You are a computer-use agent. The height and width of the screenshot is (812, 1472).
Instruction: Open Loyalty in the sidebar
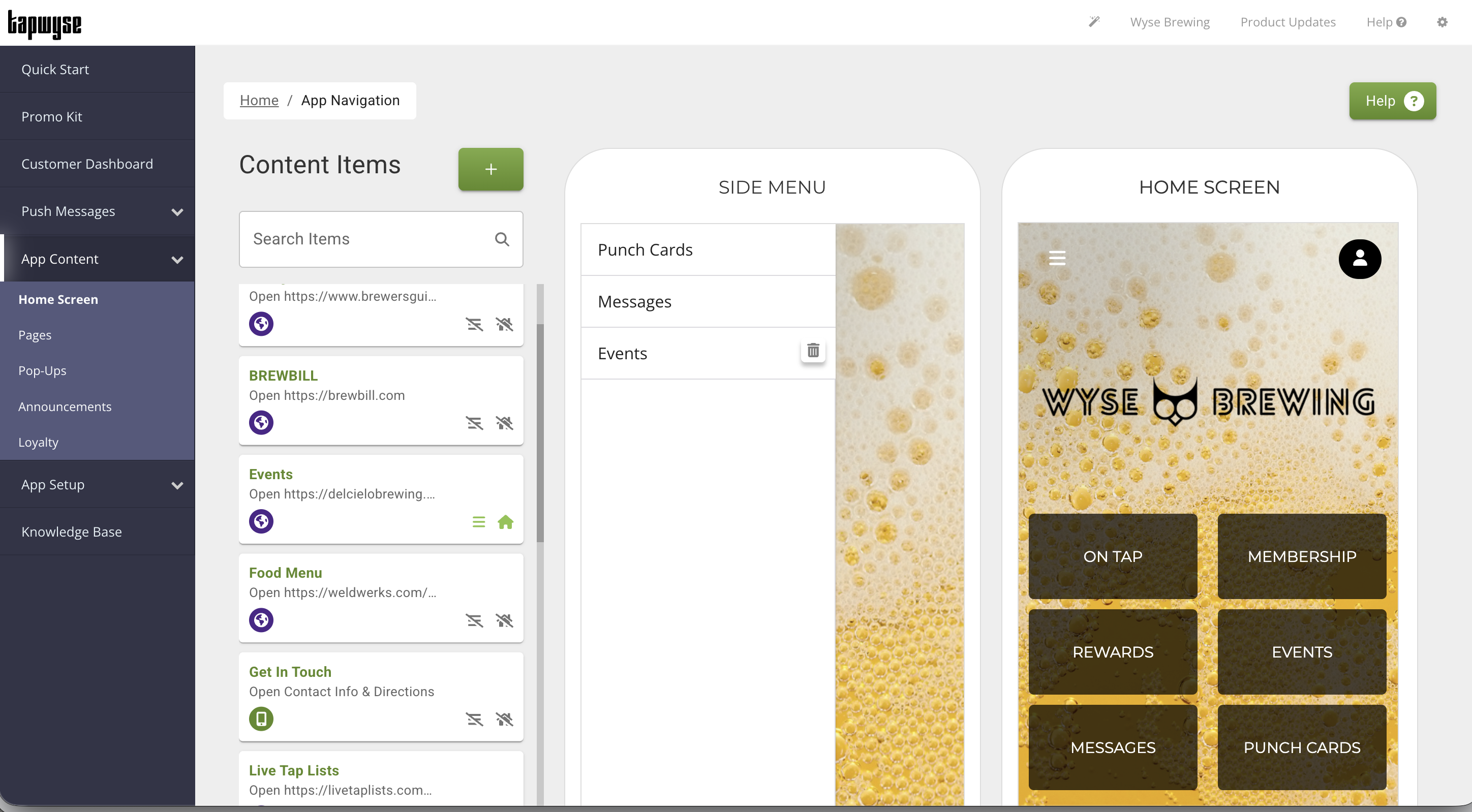(x=38, y=442)
